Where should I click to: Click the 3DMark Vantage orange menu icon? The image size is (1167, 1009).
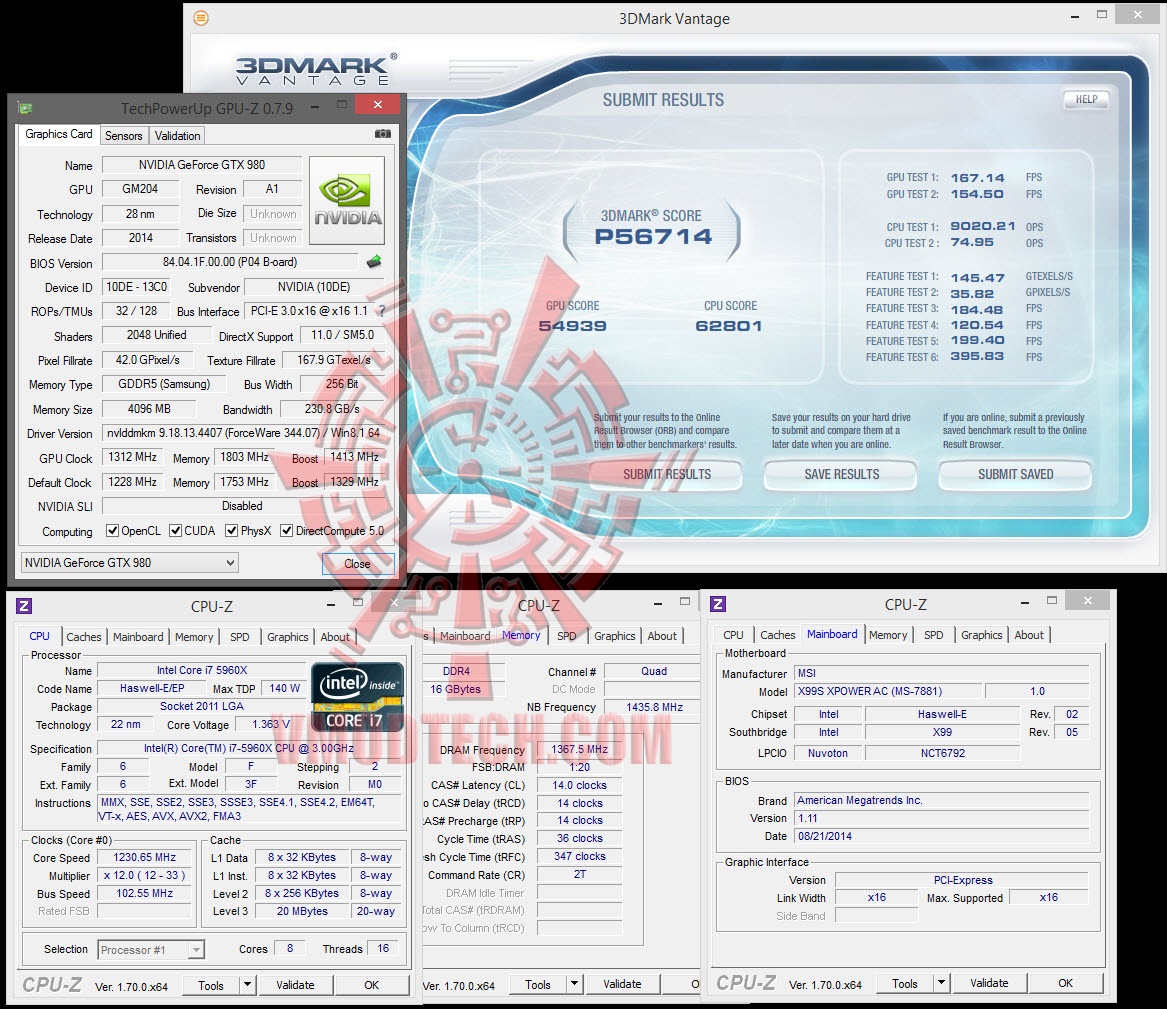201,18
